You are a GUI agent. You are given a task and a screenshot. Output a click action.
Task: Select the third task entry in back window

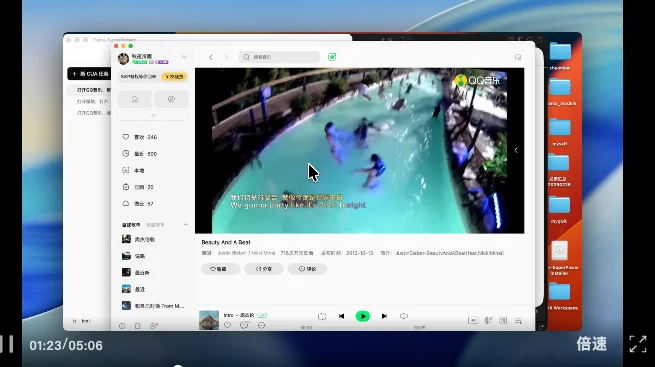[x=90, y=113]
